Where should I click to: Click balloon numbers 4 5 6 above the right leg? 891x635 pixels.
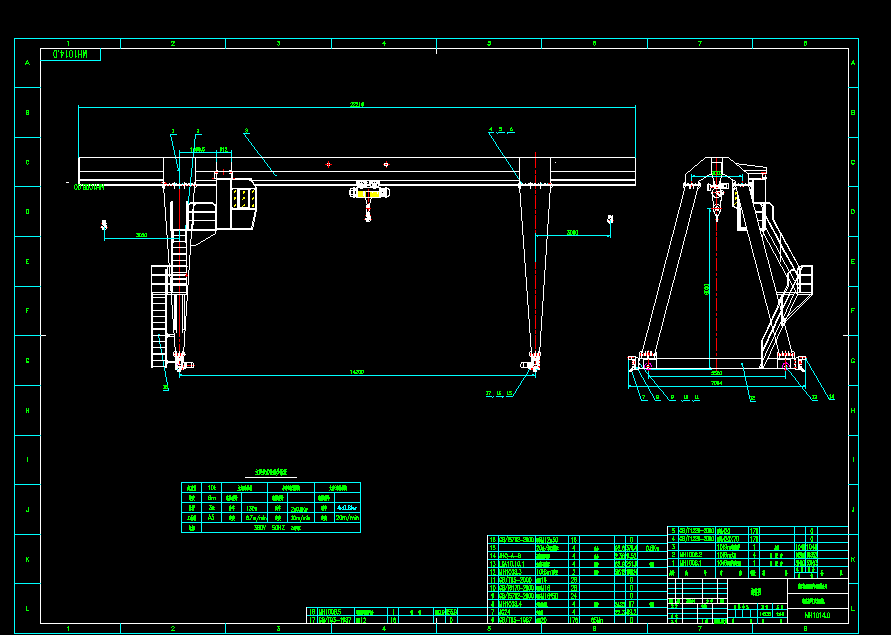(501, 130)
